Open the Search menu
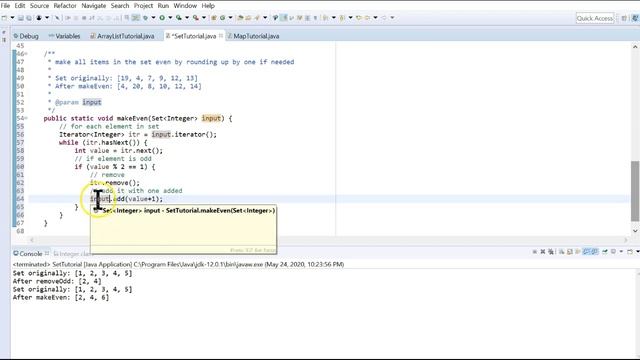This screenshot has width=640, height=360. (120, 6)
